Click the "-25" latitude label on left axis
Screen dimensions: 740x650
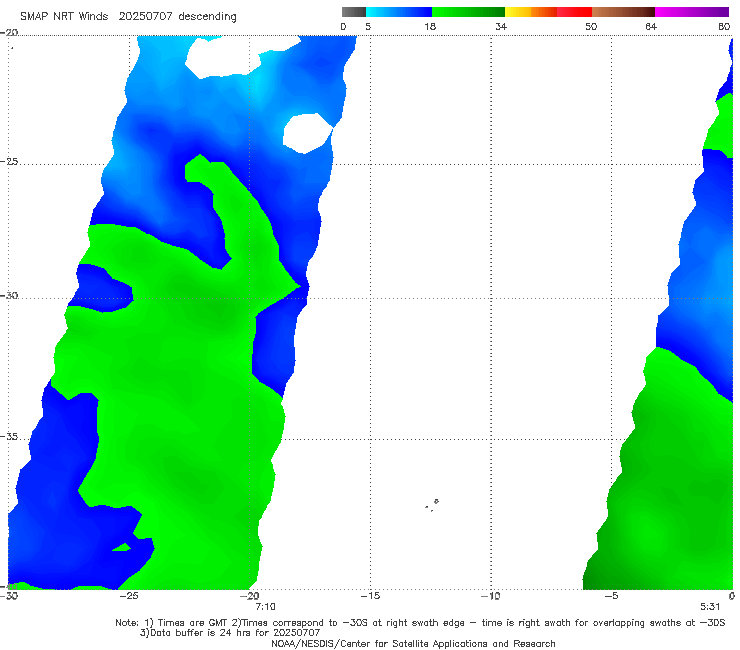(x=9, y=162)
